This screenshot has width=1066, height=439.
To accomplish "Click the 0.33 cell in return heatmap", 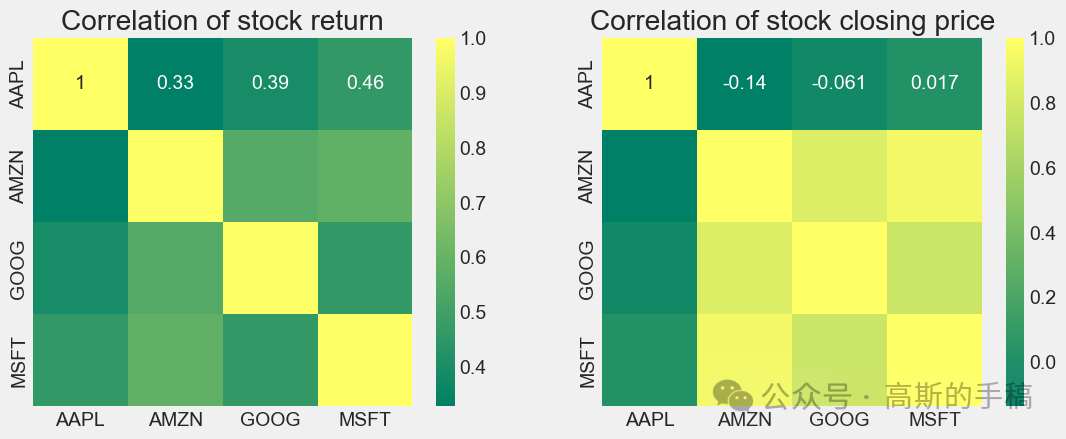I will 175,83.
